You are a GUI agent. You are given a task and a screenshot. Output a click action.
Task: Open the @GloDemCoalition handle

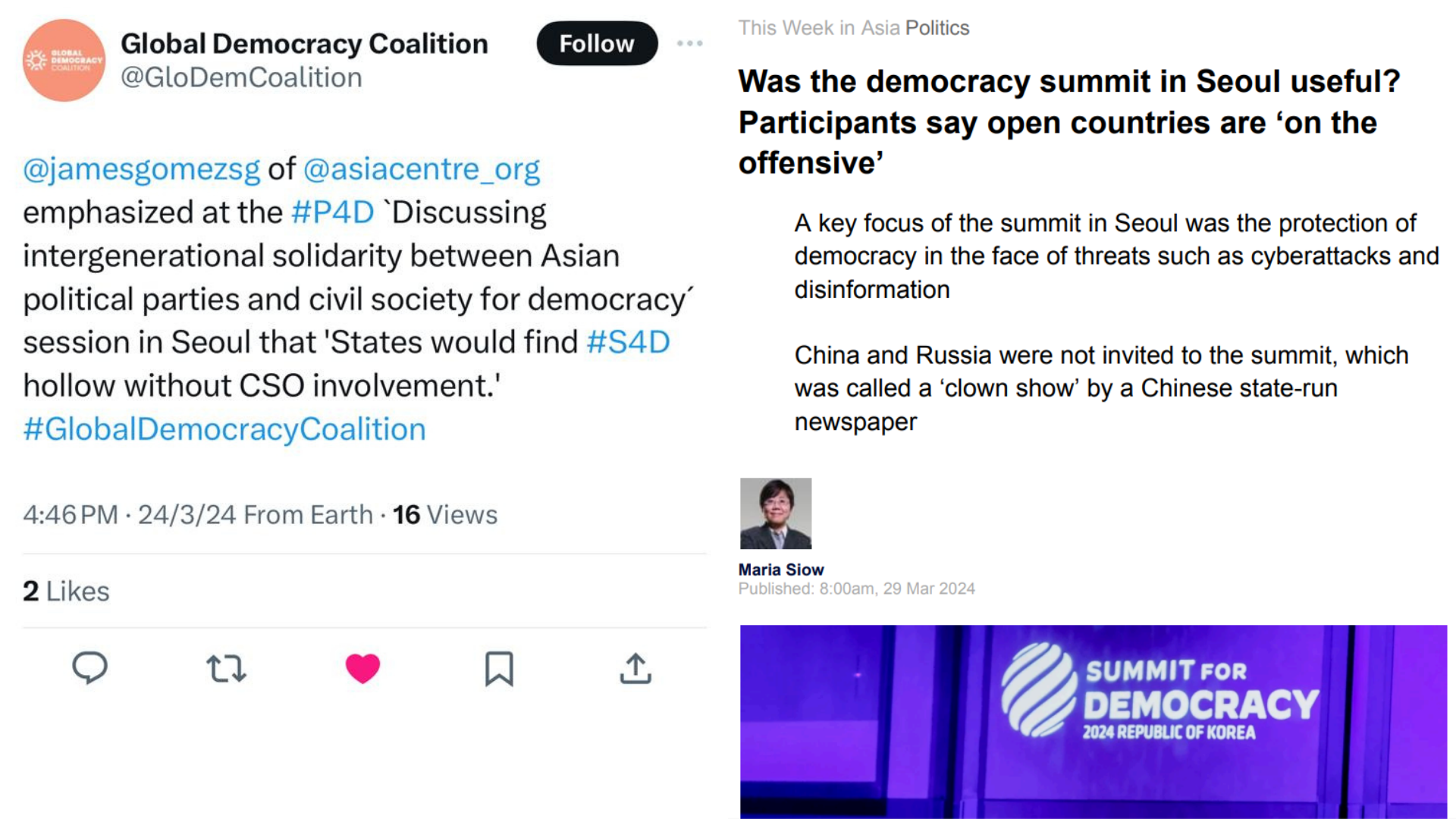[241, 77]
